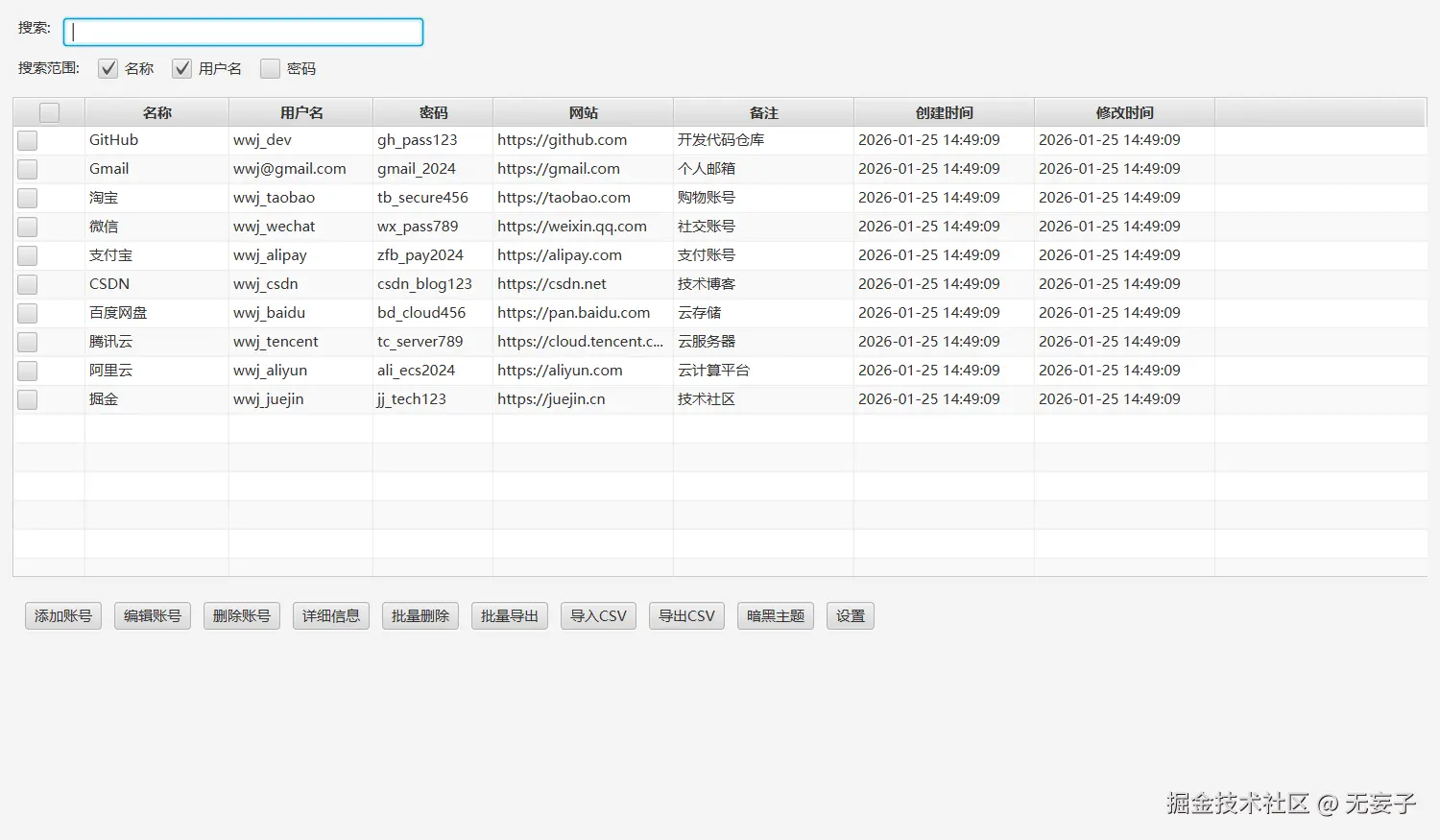The width and height of the screenshot is (1440, 840).
Task: Check the 百度网盘 row checkbox
Action: tap(27, 313)
